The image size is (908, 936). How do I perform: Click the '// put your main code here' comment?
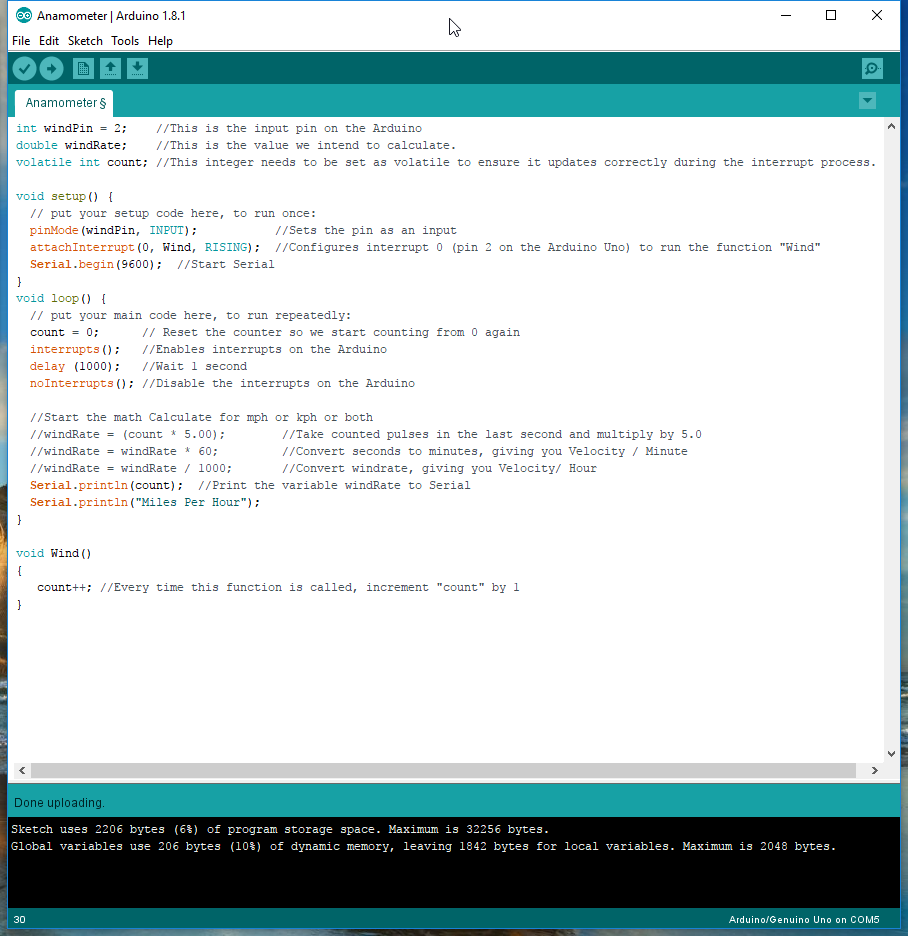(x=190, y=315)
